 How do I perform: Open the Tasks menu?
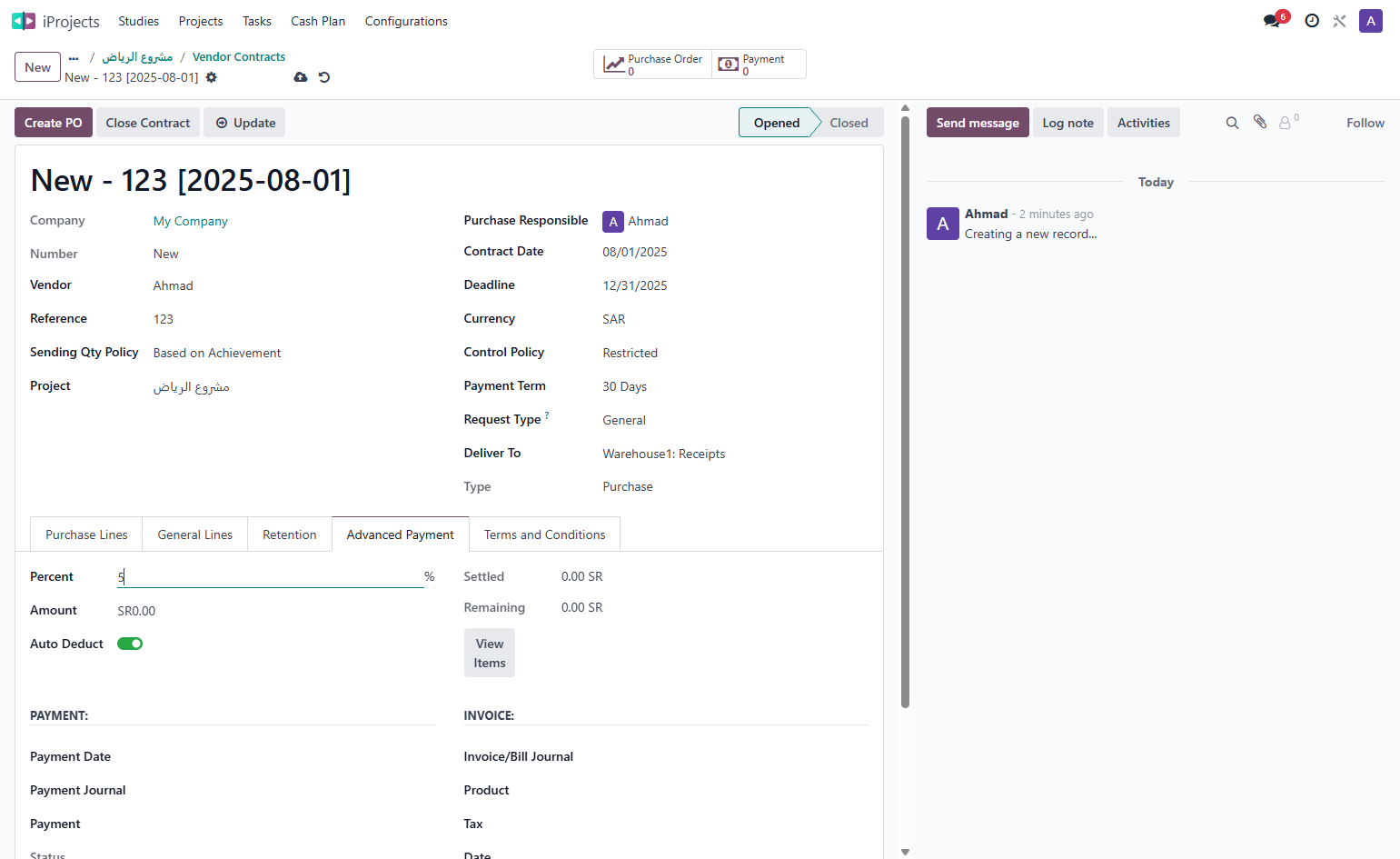tap(257, 21)
